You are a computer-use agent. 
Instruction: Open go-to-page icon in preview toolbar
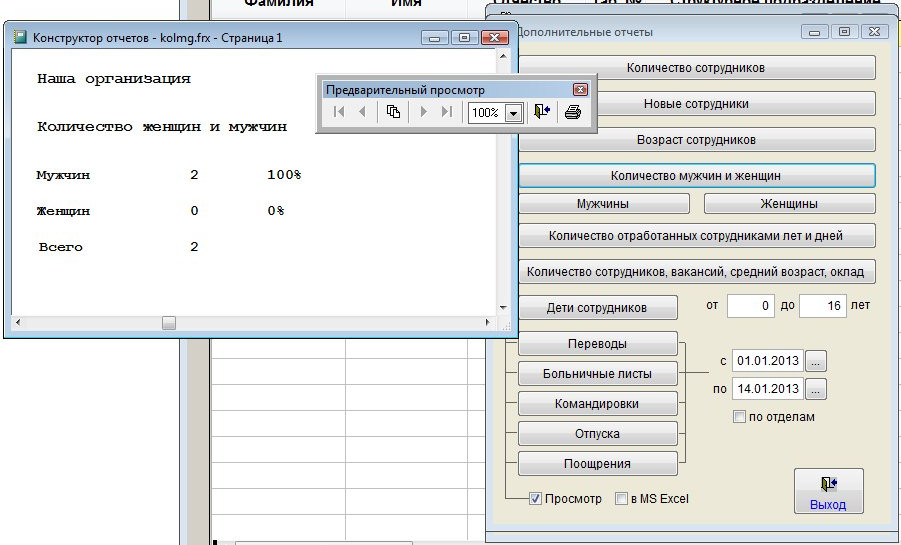pyautogui.click(x=393, y=112)
